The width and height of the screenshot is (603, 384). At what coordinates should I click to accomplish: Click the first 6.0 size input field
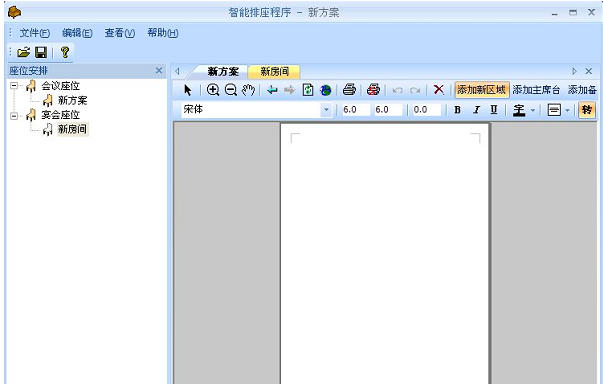(355, 110)
